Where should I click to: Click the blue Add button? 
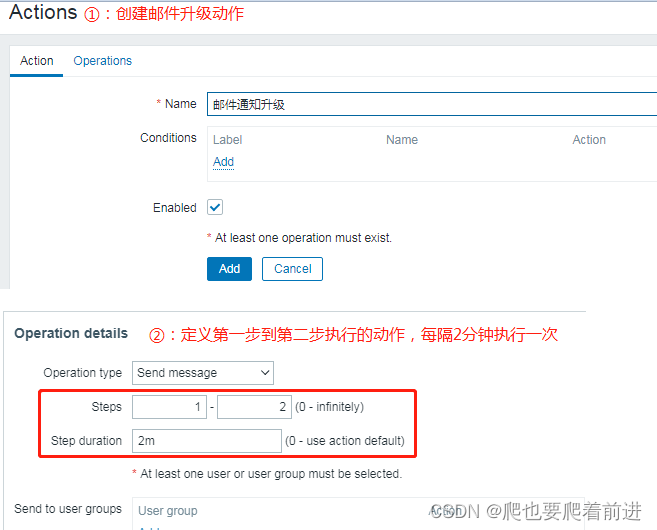[x=229, y=269]
